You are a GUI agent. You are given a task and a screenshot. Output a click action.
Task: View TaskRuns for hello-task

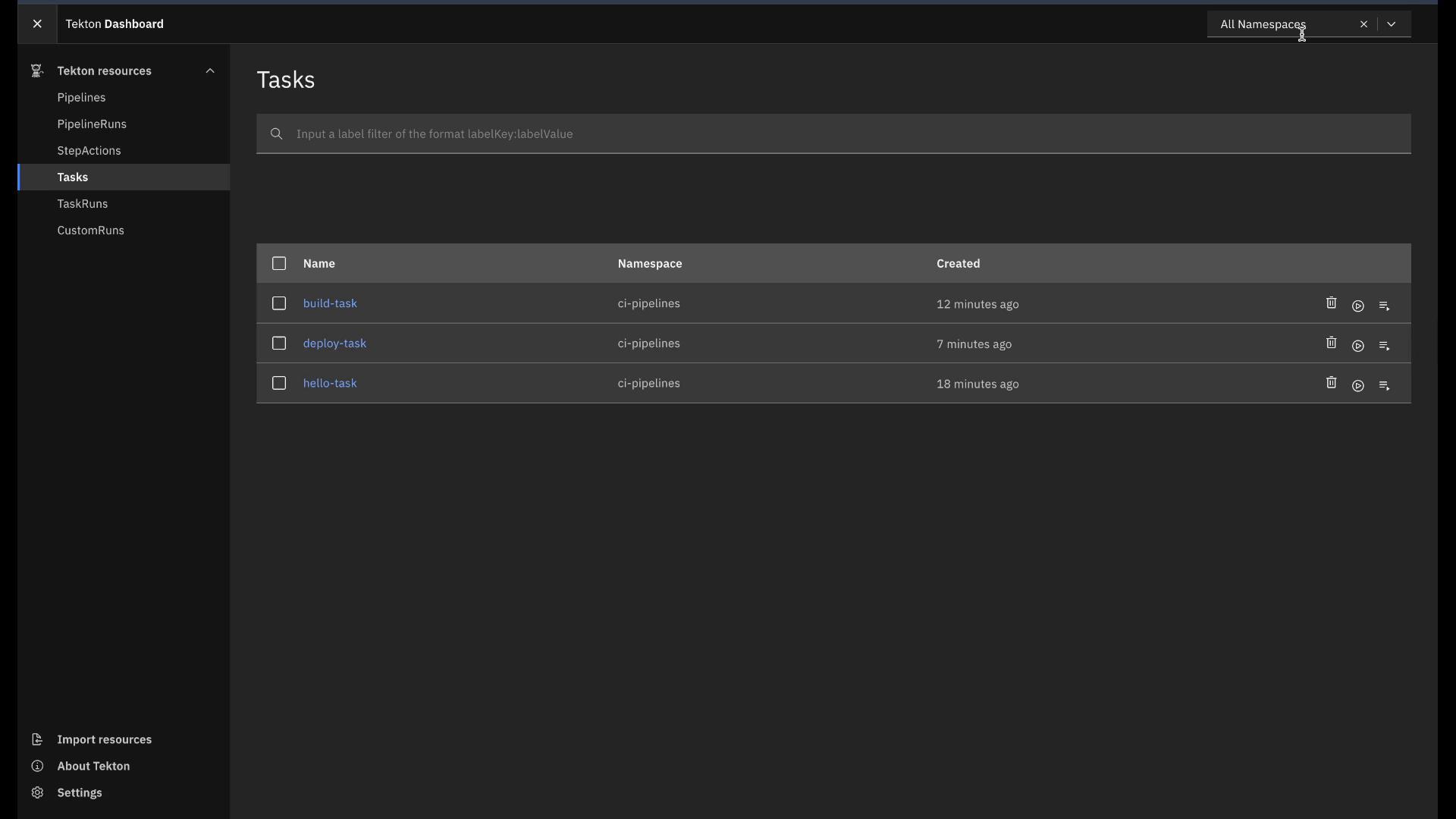1384,386
